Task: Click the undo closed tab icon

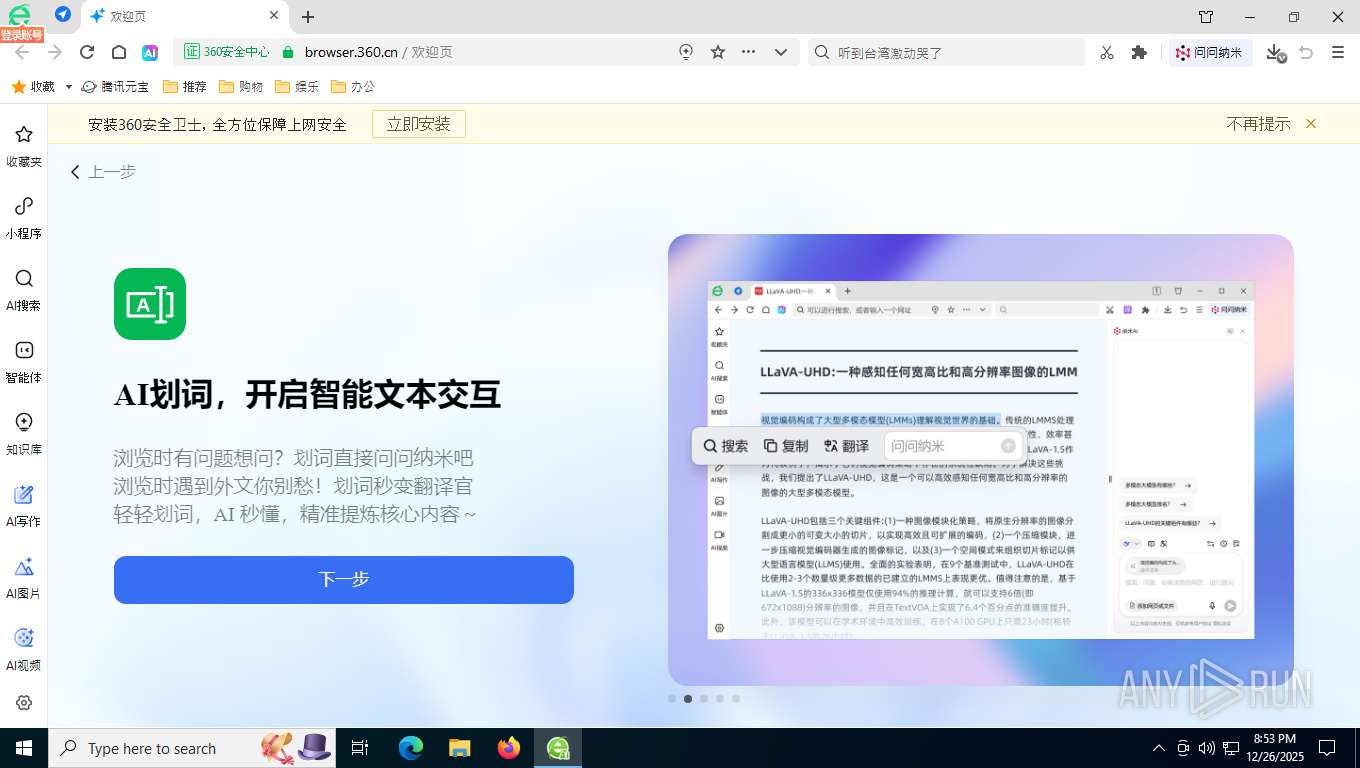Action: click(1306, 52)
